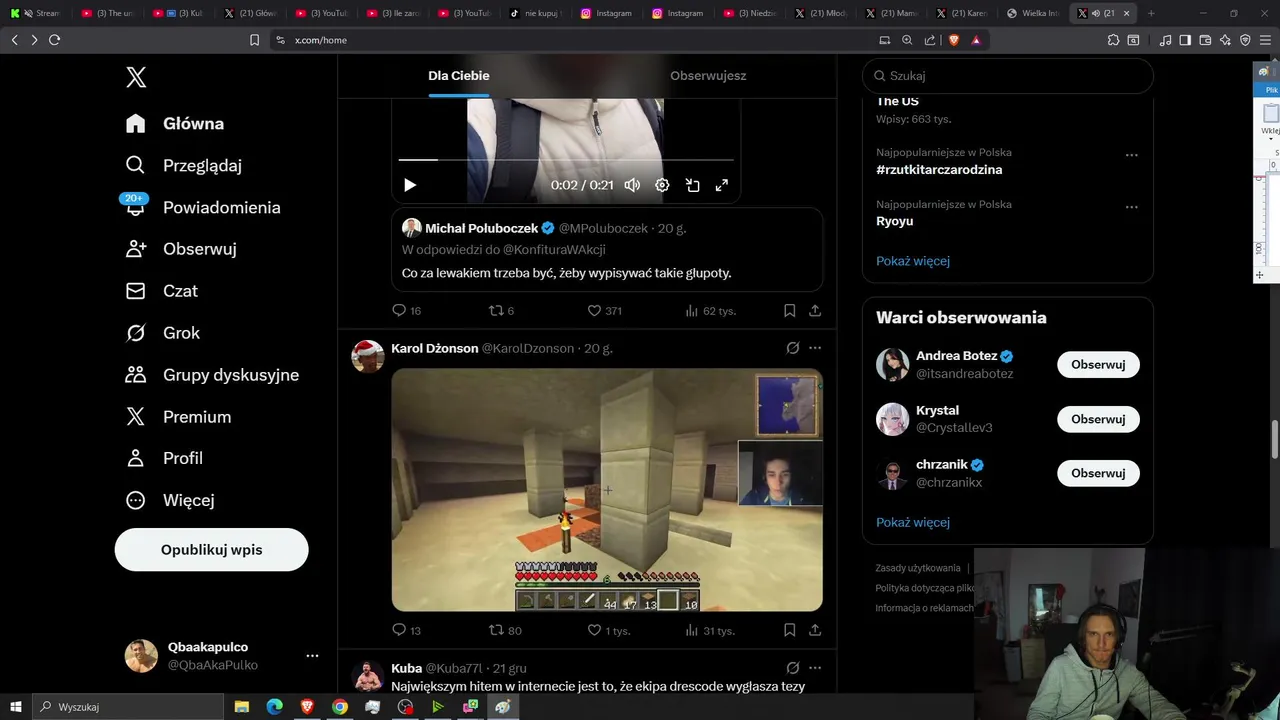Bookmark the Michał Połuboczek quoted post
The height and width of the screenshot is (720, 1280).
coord(789,311)
